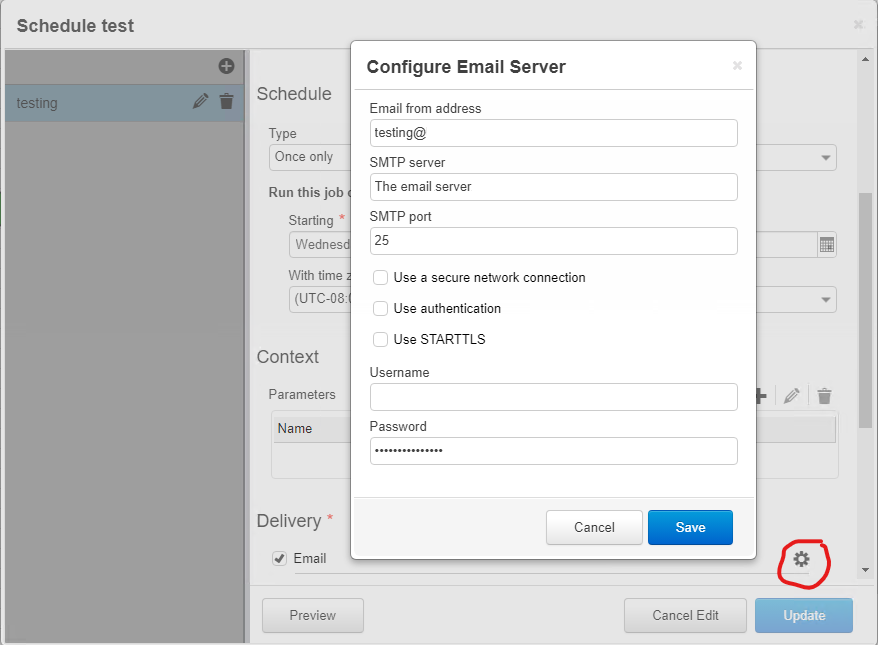Image resolution: width=878 pixels, height=645 pixels.
Task: Add a context parameter plus icon
Action: point(760,396)
